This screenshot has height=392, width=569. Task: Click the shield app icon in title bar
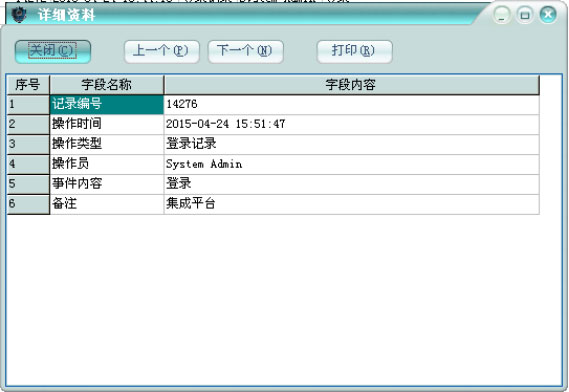click(x=18, y=15)
